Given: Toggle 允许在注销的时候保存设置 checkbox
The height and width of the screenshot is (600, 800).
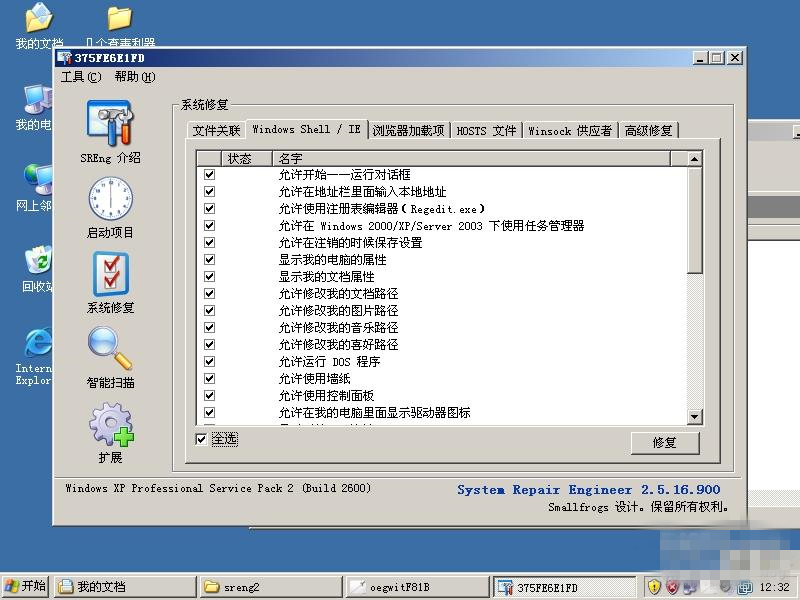Looking at the screenshot, I should [x=209, y=242].
